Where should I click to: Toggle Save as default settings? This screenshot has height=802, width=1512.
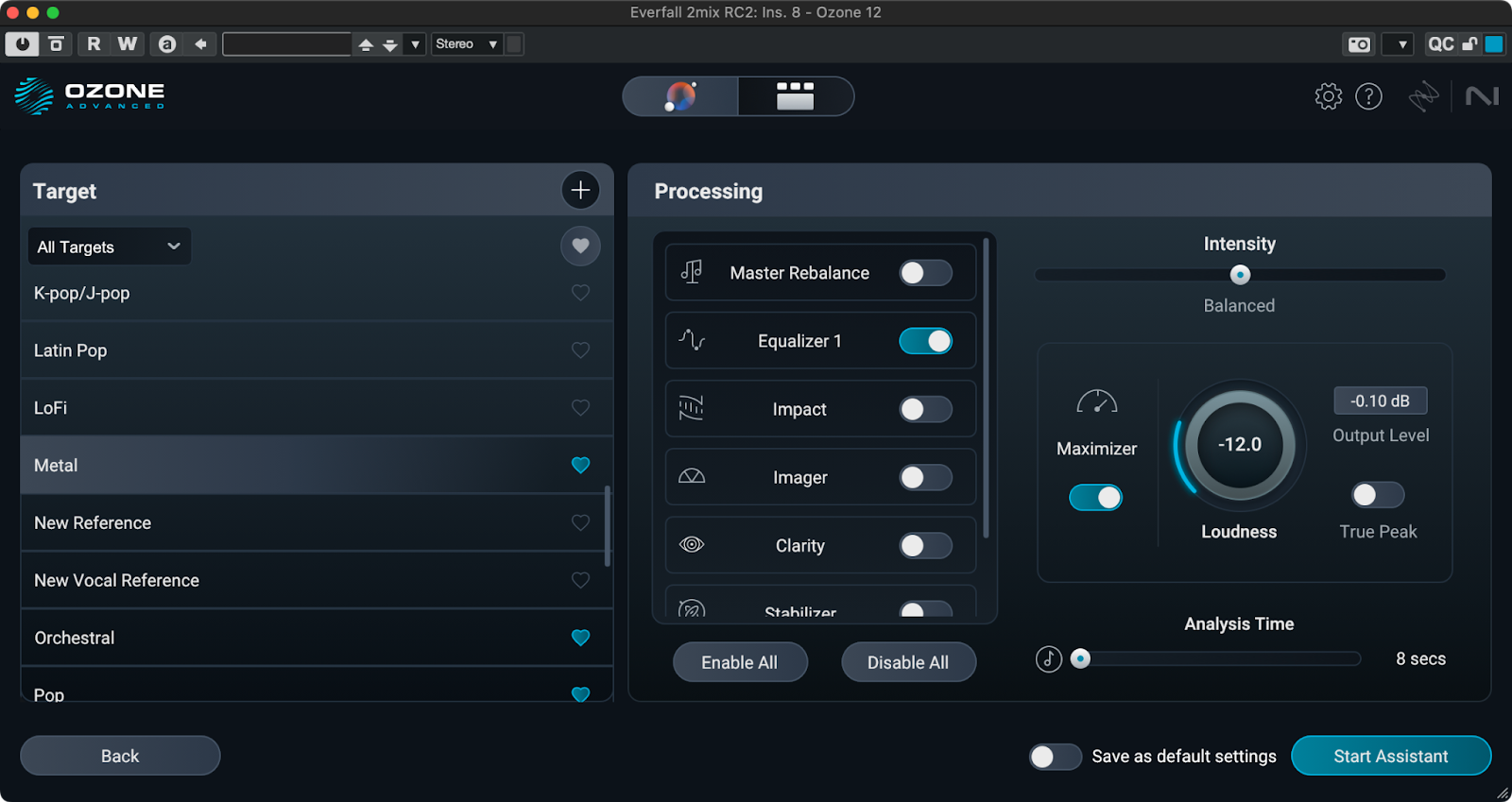pyautogui.click(x=1055, y=757)
